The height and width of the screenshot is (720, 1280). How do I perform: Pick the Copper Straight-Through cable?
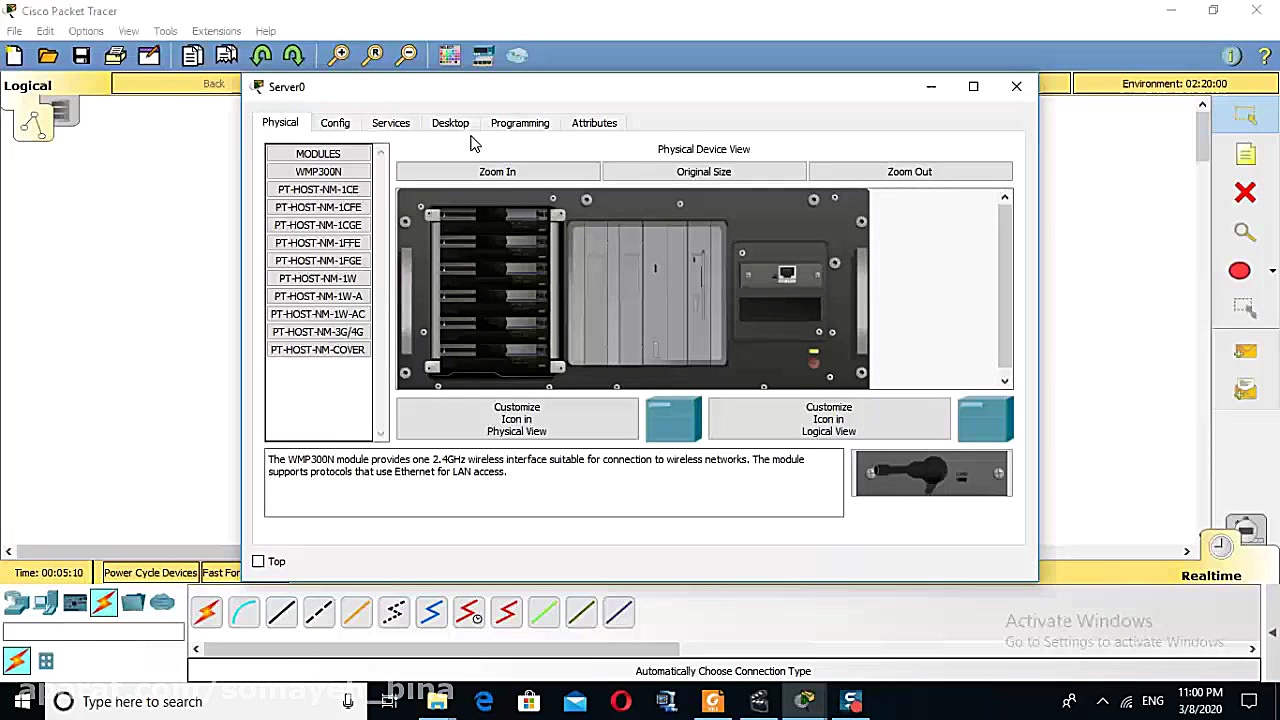click(282, 612)
